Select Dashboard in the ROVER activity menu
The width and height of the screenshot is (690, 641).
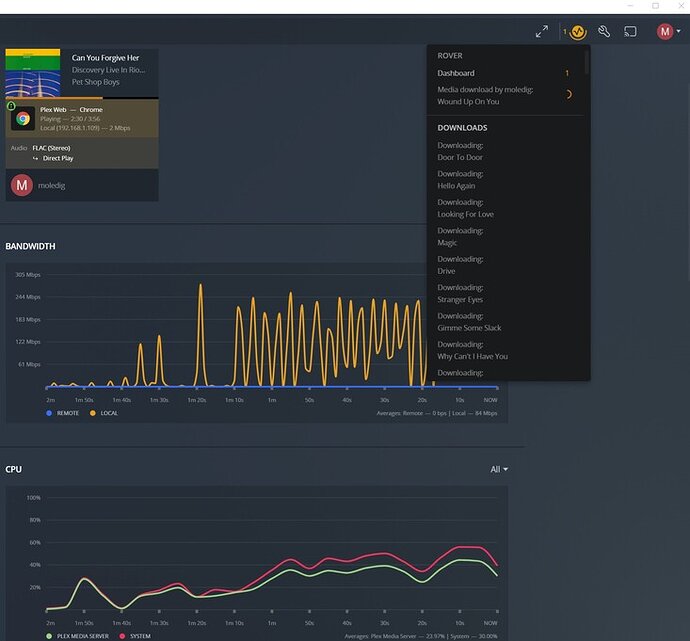click(x=505, y=73)
